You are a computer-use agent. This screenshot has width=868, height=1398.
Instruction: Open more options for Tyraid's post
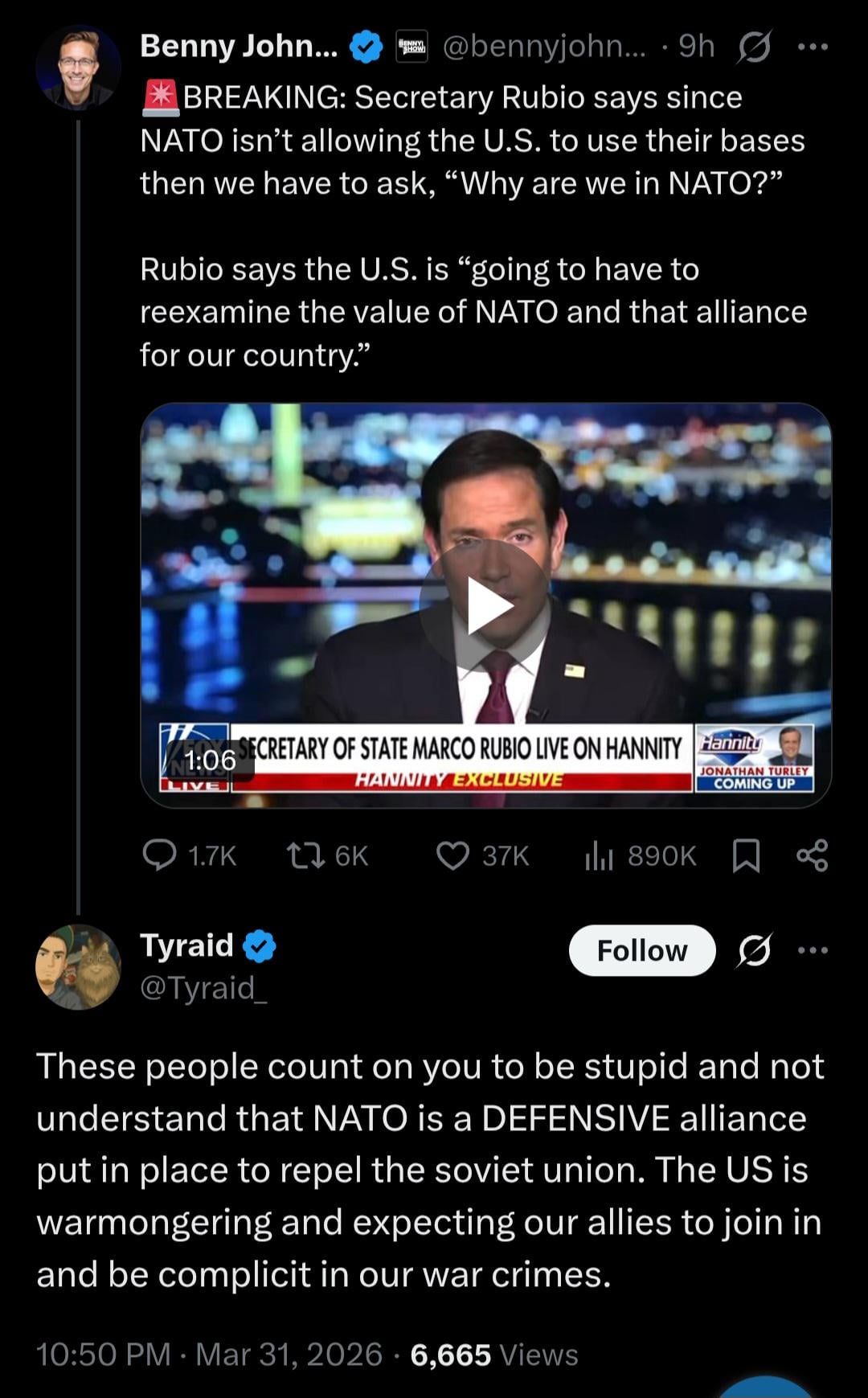[x=813, y=950]
